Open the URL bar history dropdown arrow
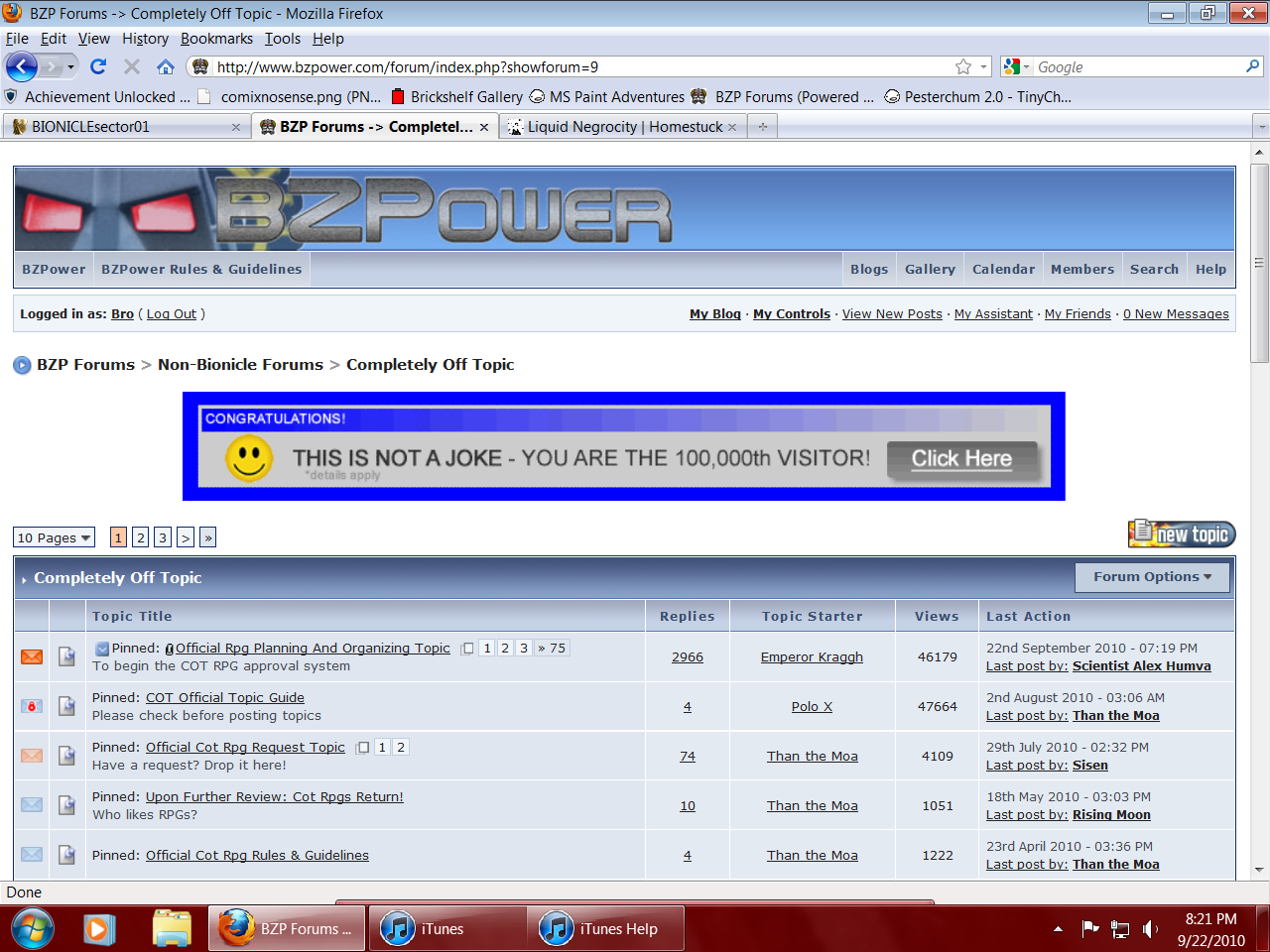The width and height of the screenshot is (1270, 952). coord(984,66)
